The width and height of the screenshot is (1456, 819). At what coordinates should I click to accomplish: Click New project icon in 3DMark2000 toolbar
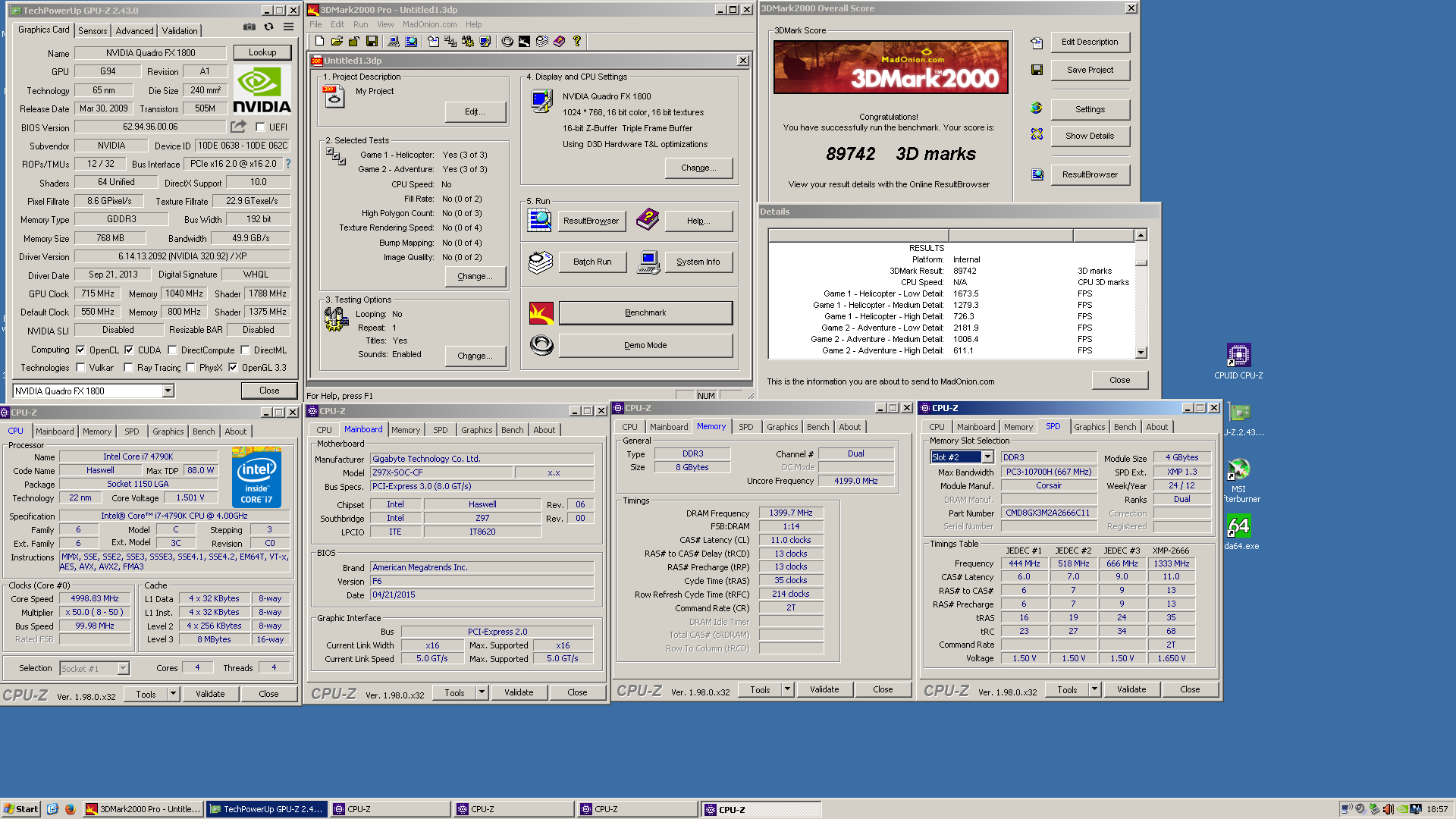point(319,41)
